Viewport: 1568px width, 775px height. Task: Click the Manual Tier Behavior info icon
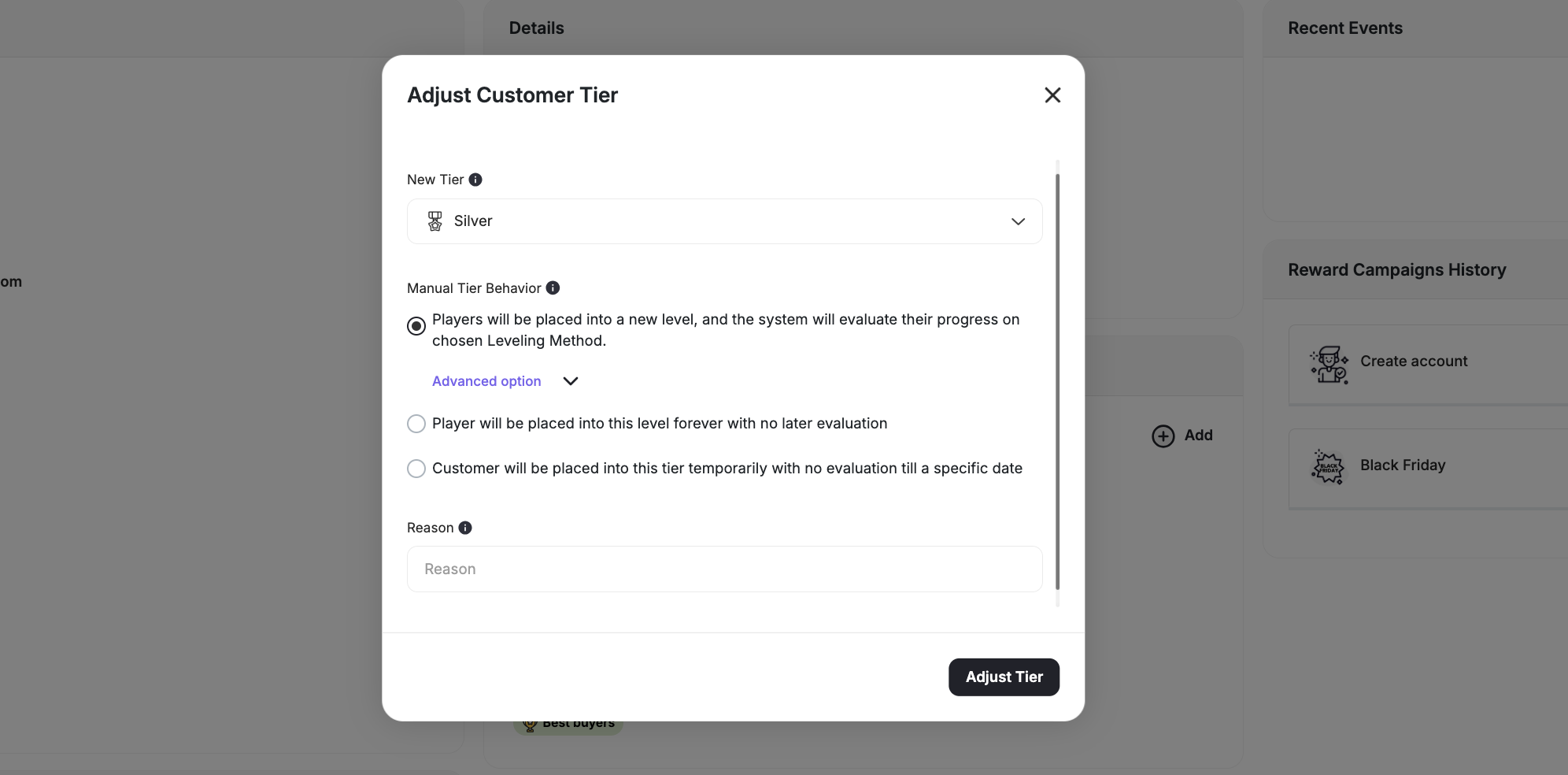click(x=553, y=288)
